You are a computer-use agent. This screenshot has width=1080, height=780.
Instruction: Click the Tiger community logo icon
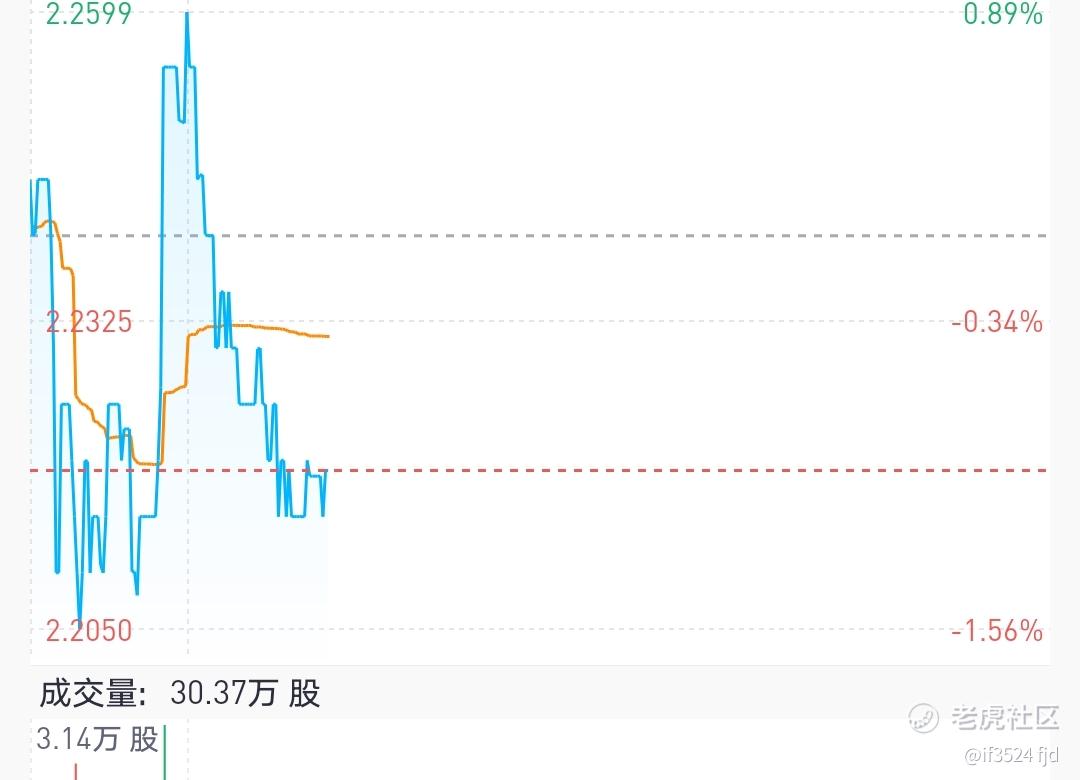[x=924, y=716]
